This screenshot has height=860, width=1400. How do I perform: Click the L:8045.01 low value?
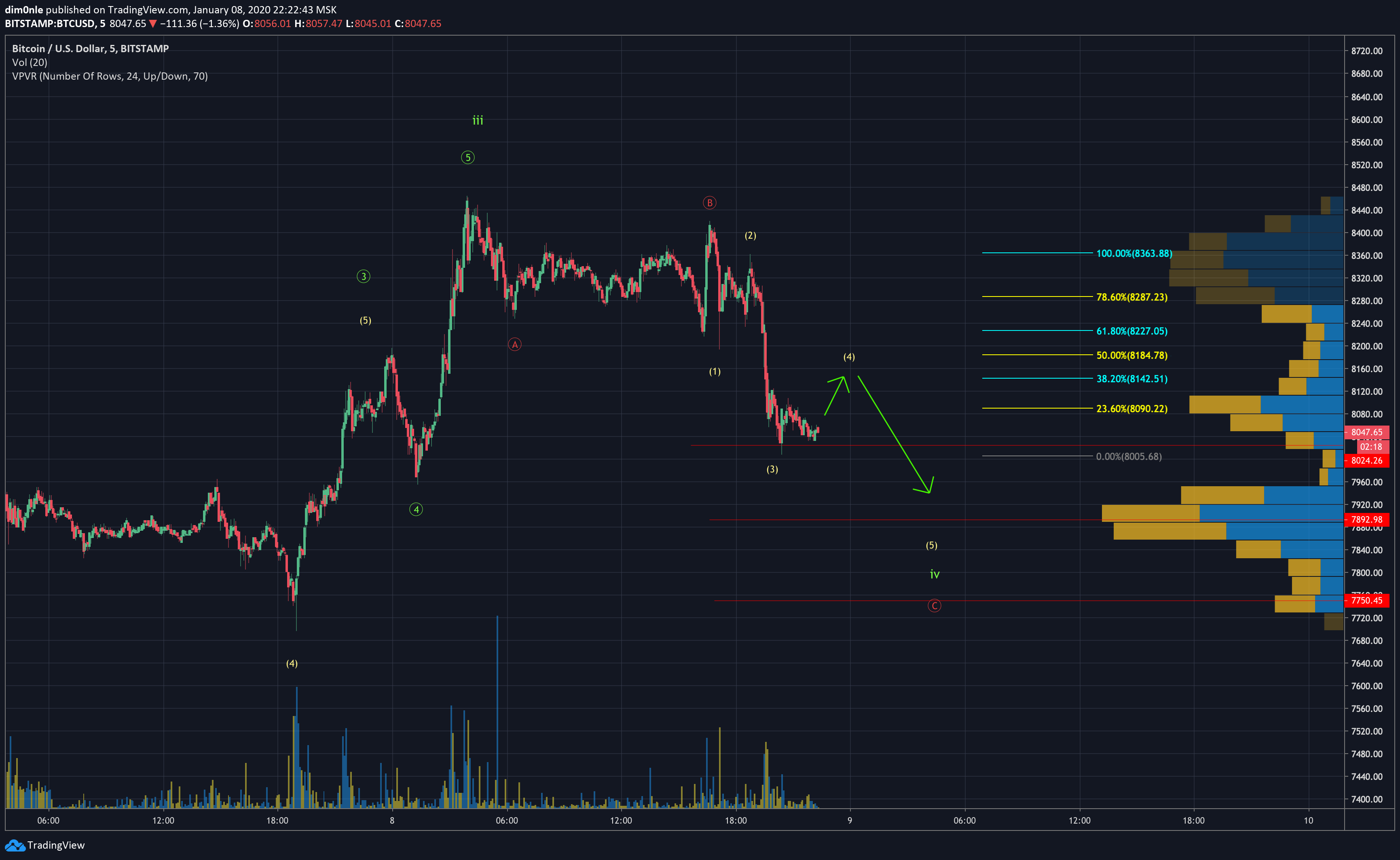pos(368,23)
